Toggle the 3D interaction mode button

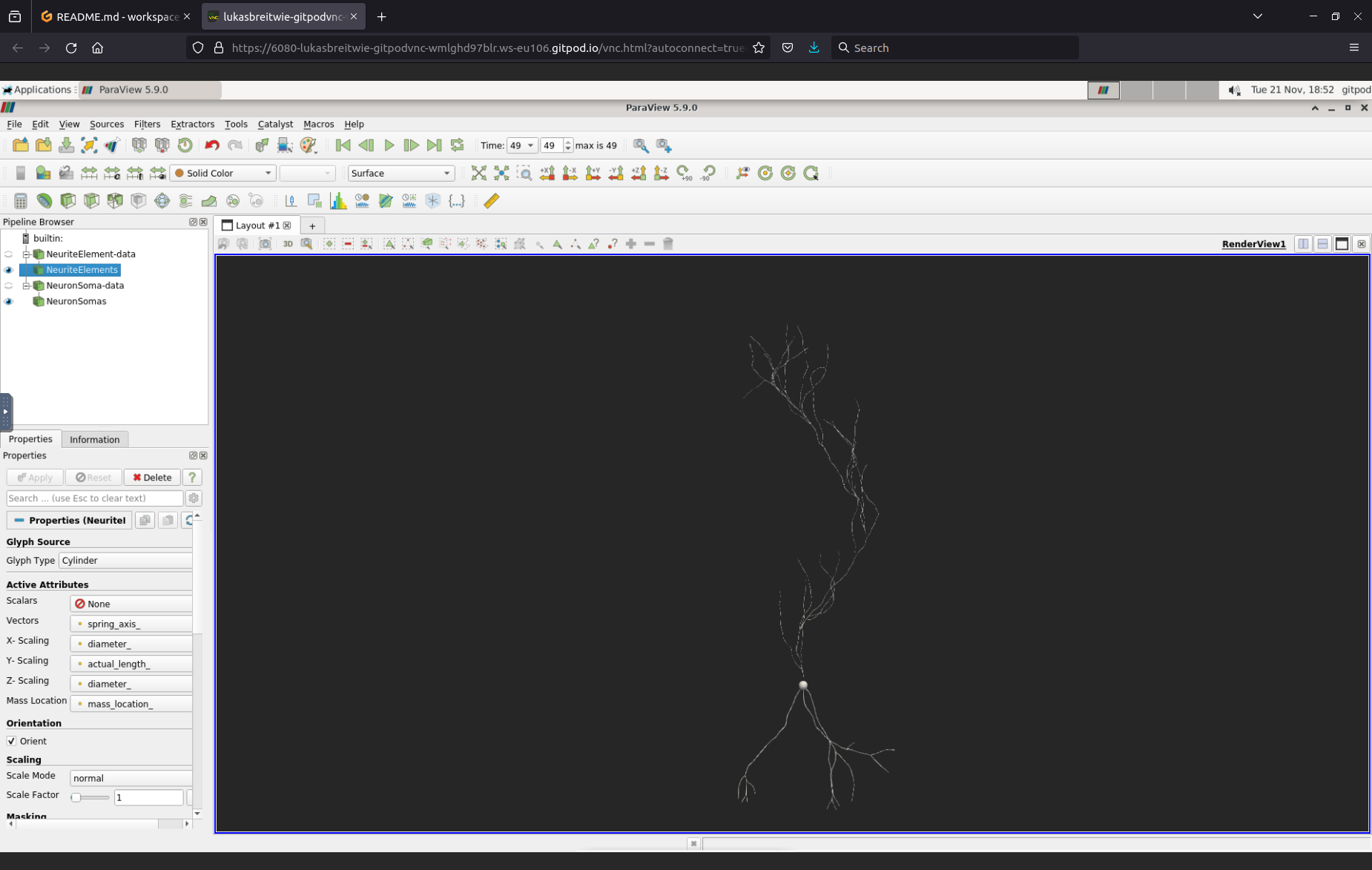tap(288, 244)
